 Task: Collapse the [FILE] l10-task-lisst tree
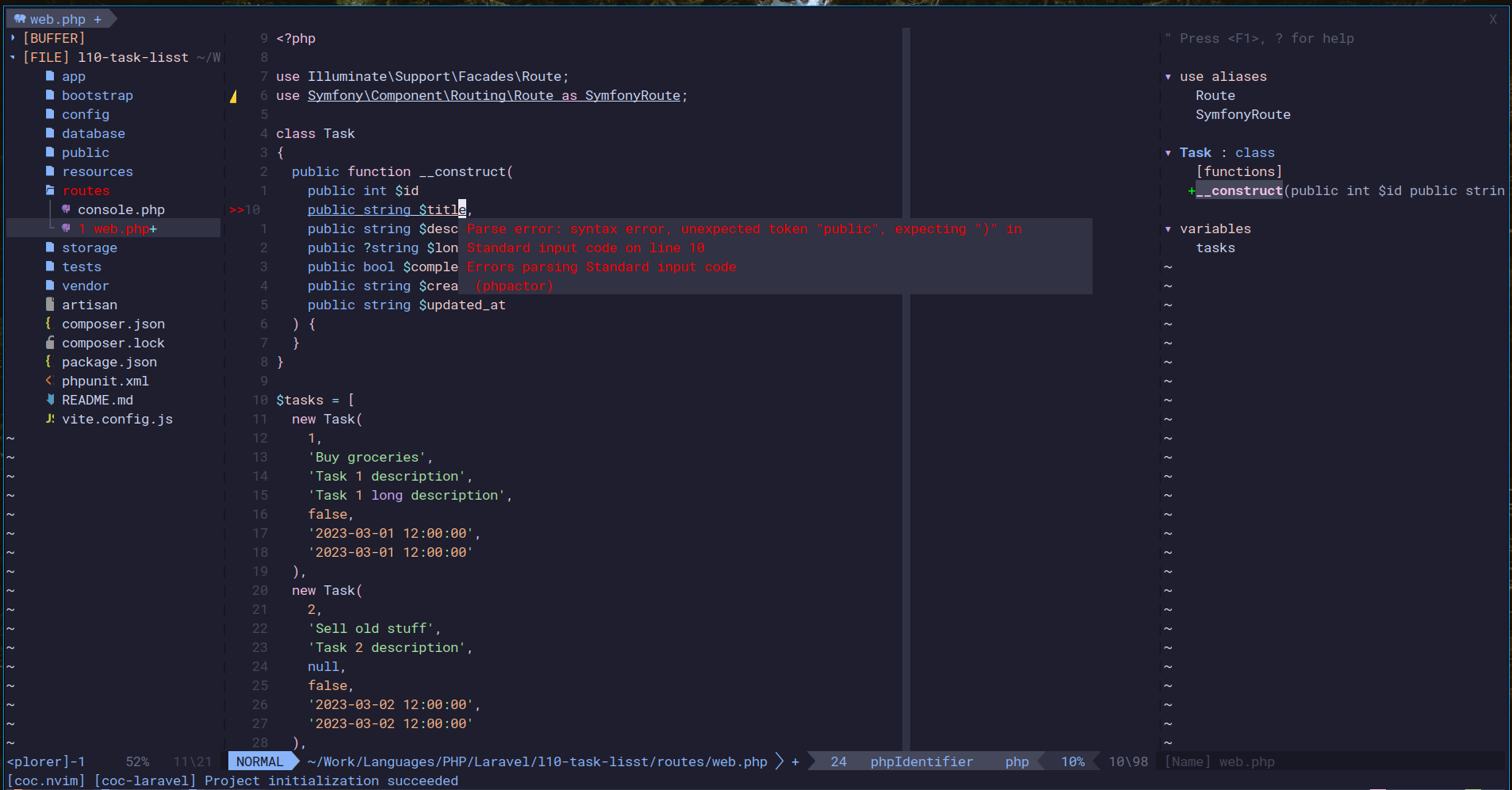tap(13, 57)
